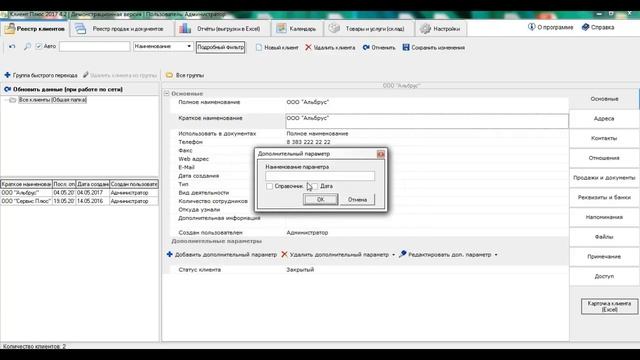Select Все клиенты (Общая папка) tree item
The height and width of the screenshot is (360, 640).
52,100
